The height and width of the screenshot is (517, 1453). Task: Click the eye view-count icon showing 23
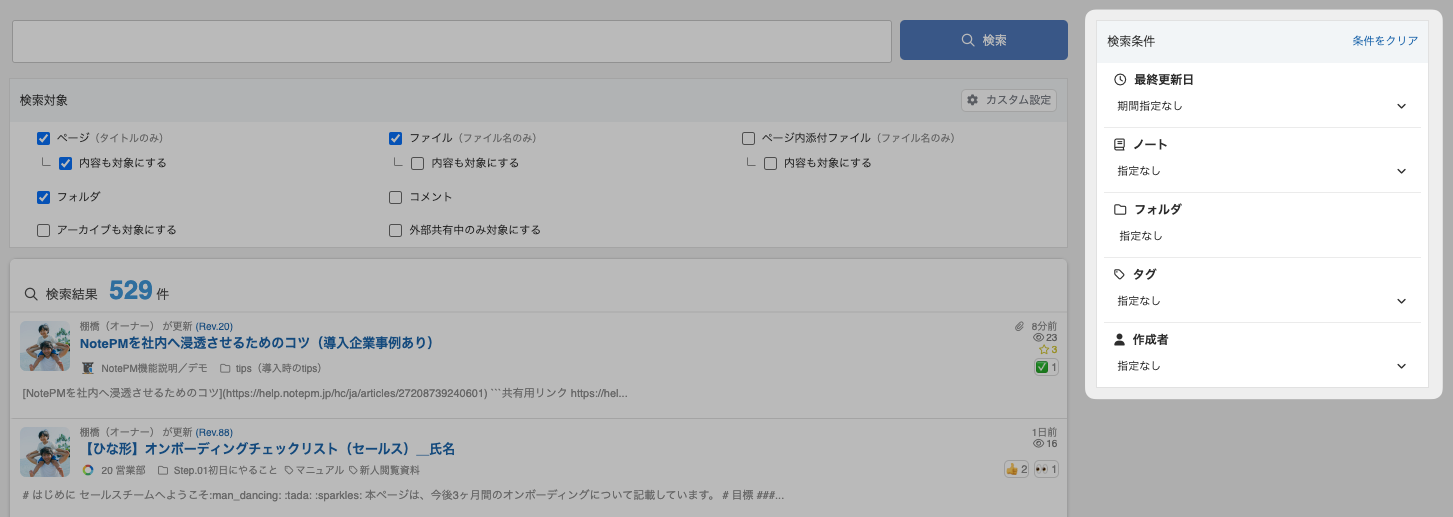[1038, 338]
